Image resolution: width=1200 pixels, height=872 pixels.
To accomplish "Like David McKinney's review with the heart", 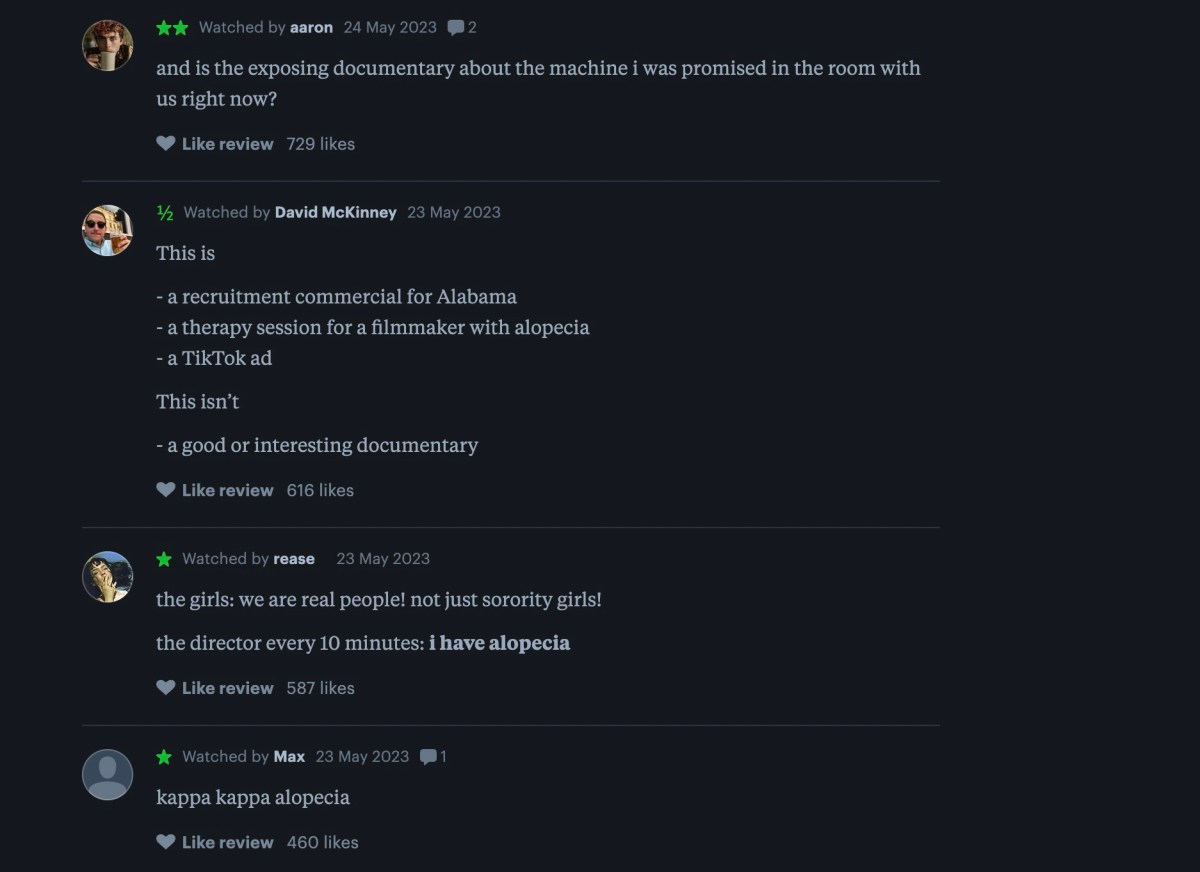I will point(165,490).
